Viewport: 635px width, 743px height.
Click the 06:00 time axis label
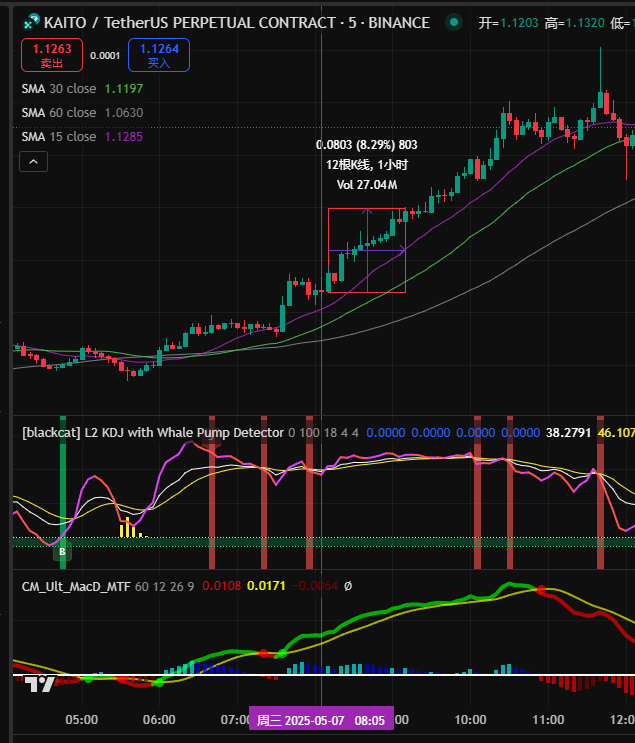pyautogui.click(x=159, y=720)
